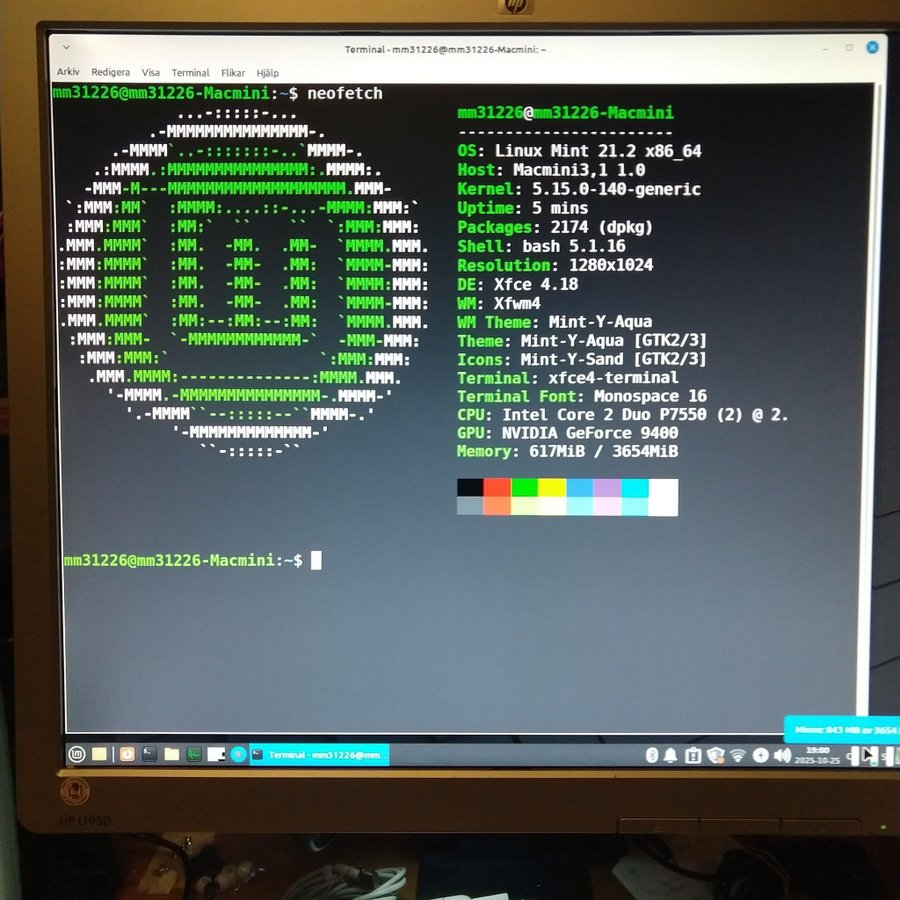Click the Terminal window button in taskbar
The width and height of the screenshot is (900, 900).
[318, 755]
